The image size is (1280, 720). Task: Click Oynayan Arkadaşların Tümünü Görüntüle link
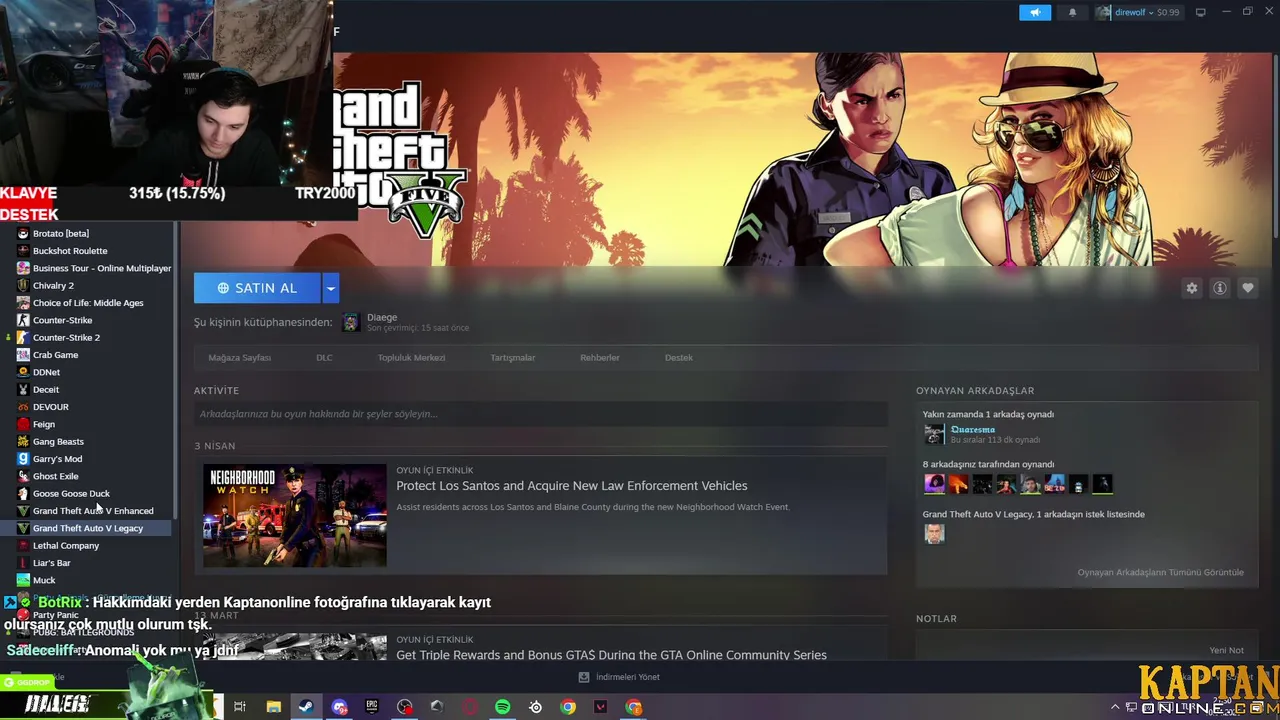coord(1160,572)
